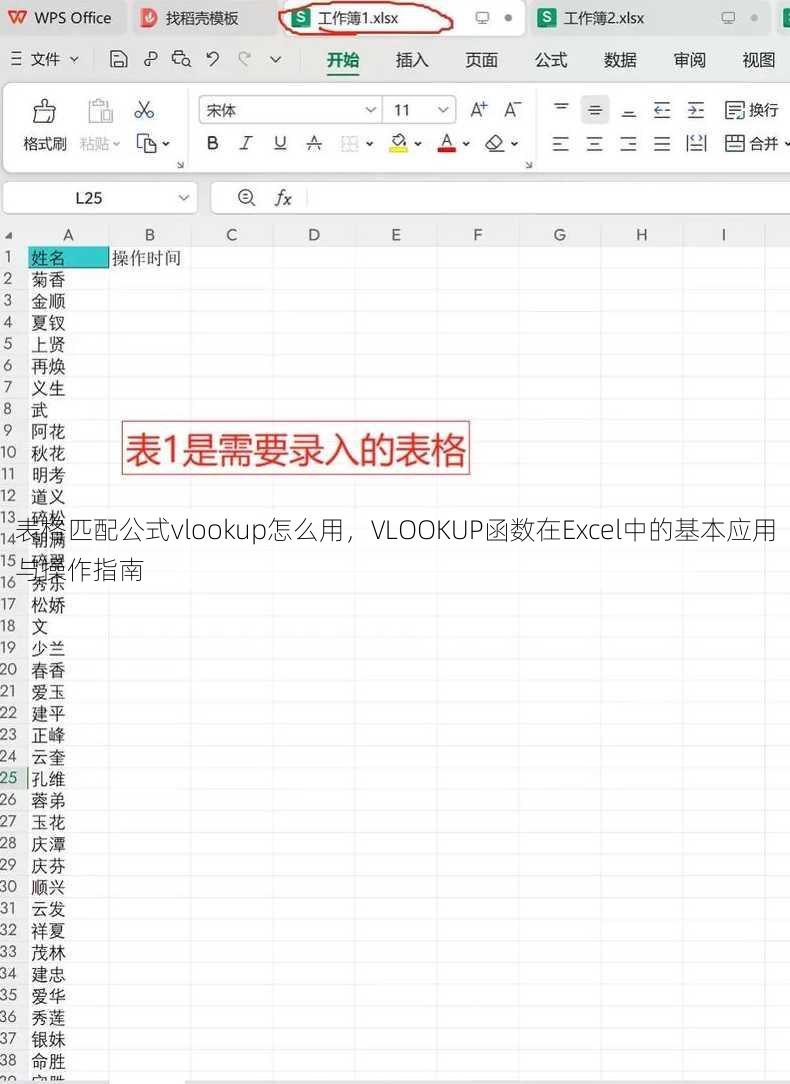
Task: Center text horizontally
Action: click(594, 144)
